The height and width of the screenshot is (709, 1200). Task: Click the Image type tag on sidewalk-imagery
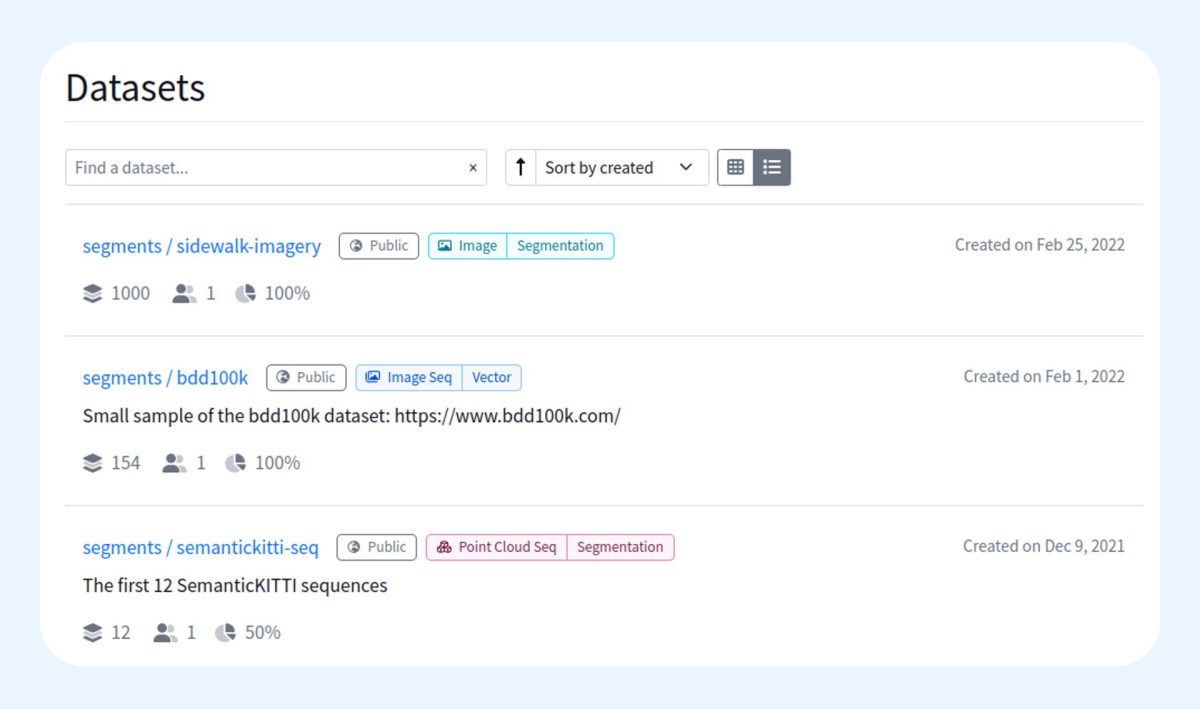tap(468, 246)
